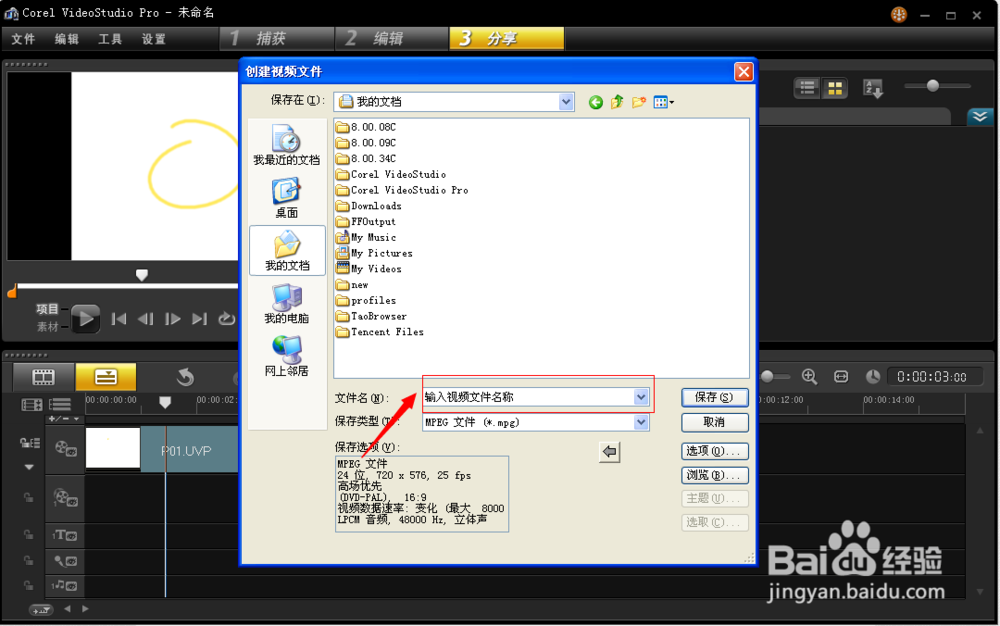Image resolution: width=1000 pixels, height=626 pixels.
Task: Open the 编辑 menu
Action: tap(66, 39)
